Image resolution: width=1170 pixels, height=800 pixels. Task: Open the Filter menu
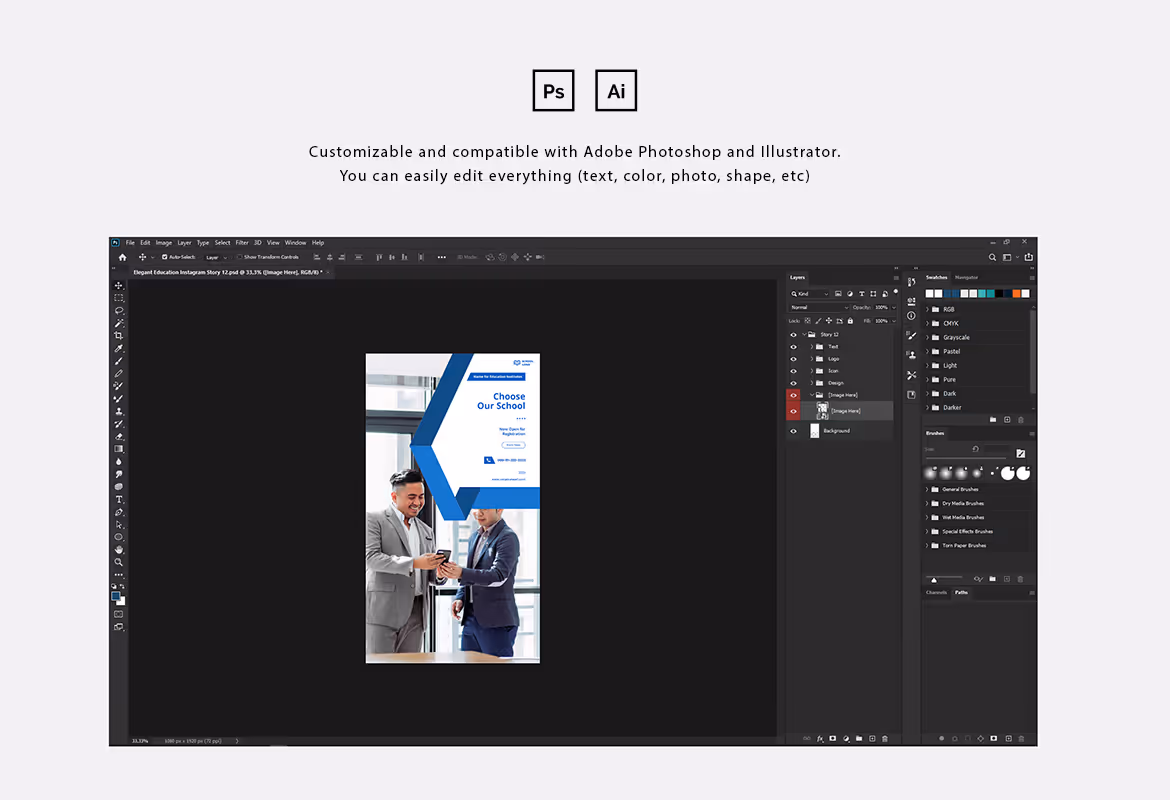click(242, 243)
